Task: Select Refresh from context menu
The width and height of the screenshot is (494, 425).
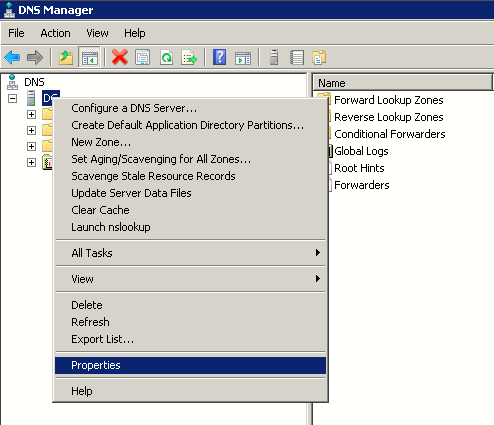Action: coord(190,322)
